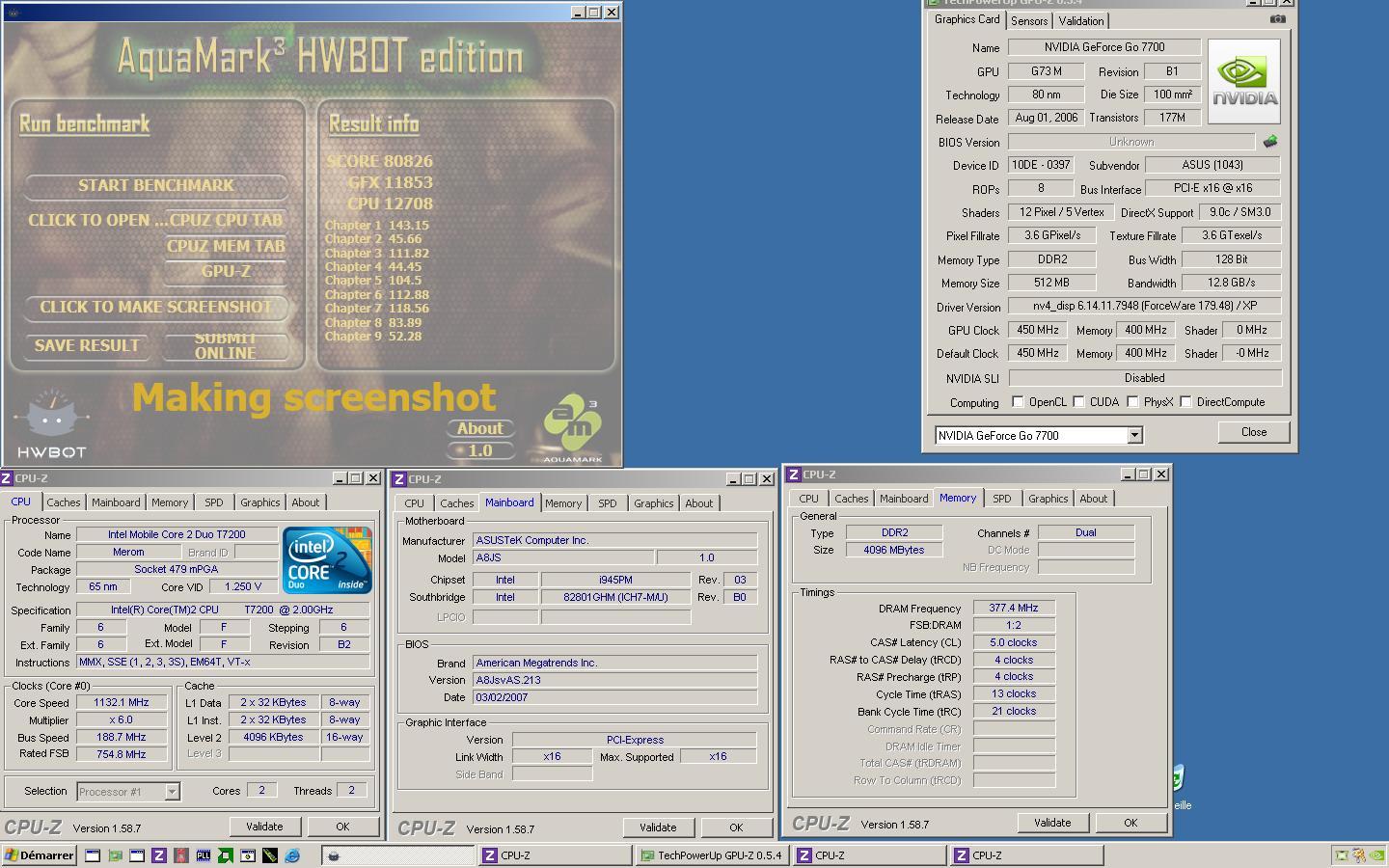Click the Memory Size value 4096 MBytes

click(894, 550)
